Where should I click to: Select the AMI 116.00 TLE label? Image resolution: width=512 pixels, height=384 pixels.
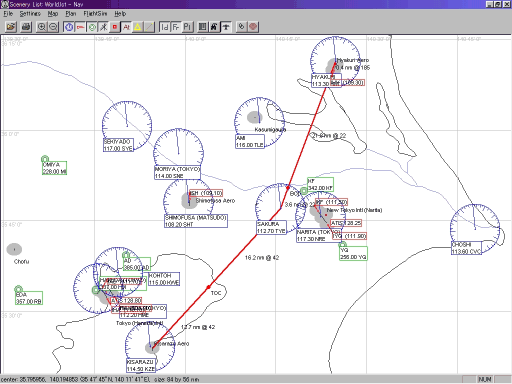pyautogui.click(x=250, y=142)
